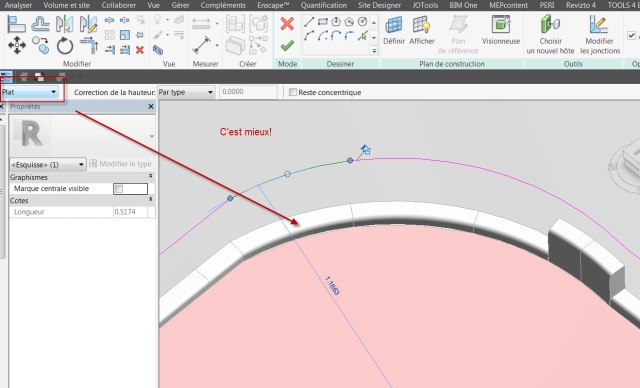This screenshot has width=640, height=388.
Task: Switch to the Collaborer tab
Action: 119,5
